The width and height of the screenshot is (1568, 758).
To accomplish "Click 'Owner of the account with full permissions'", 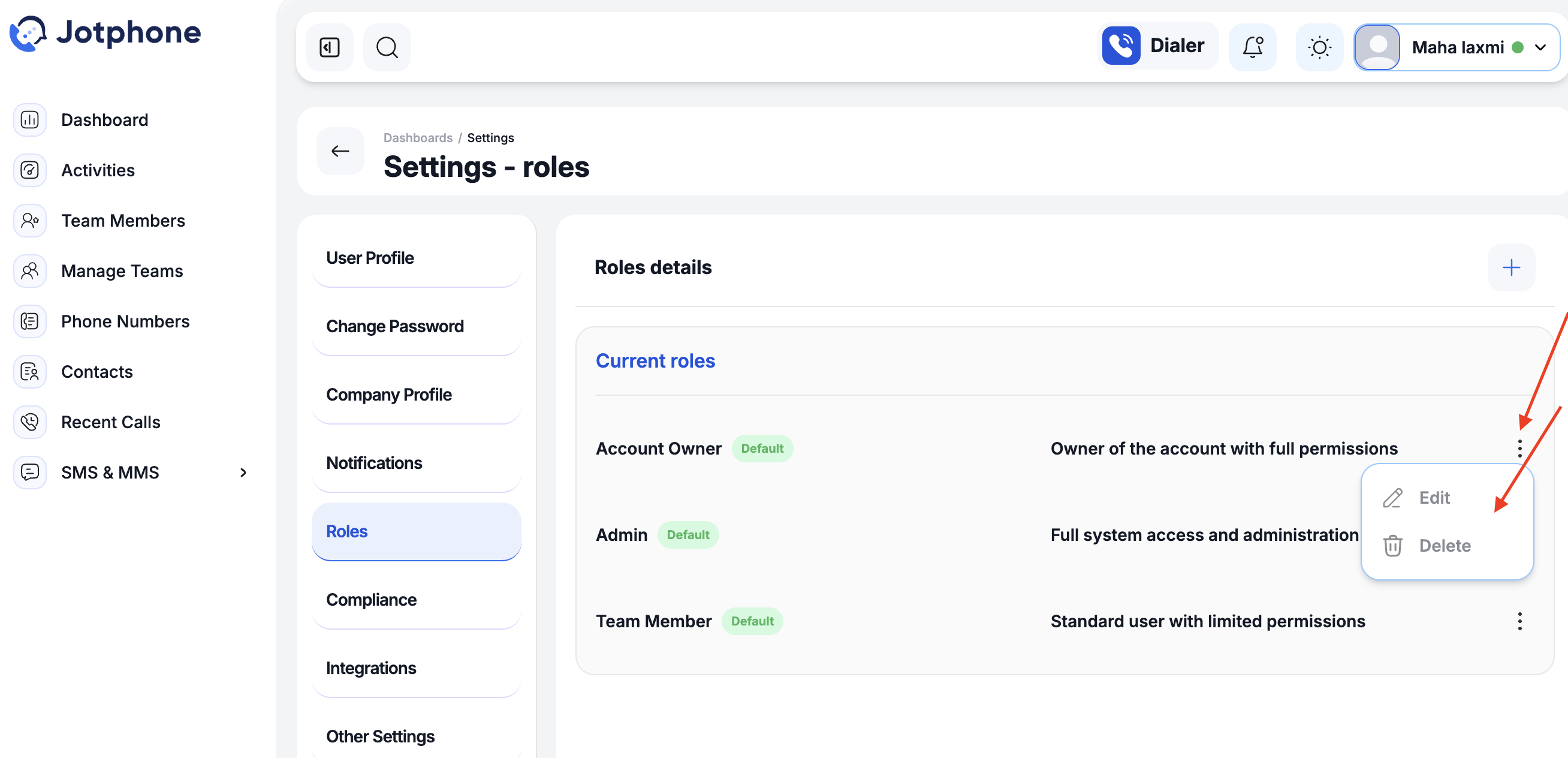I will (1223, 449).
